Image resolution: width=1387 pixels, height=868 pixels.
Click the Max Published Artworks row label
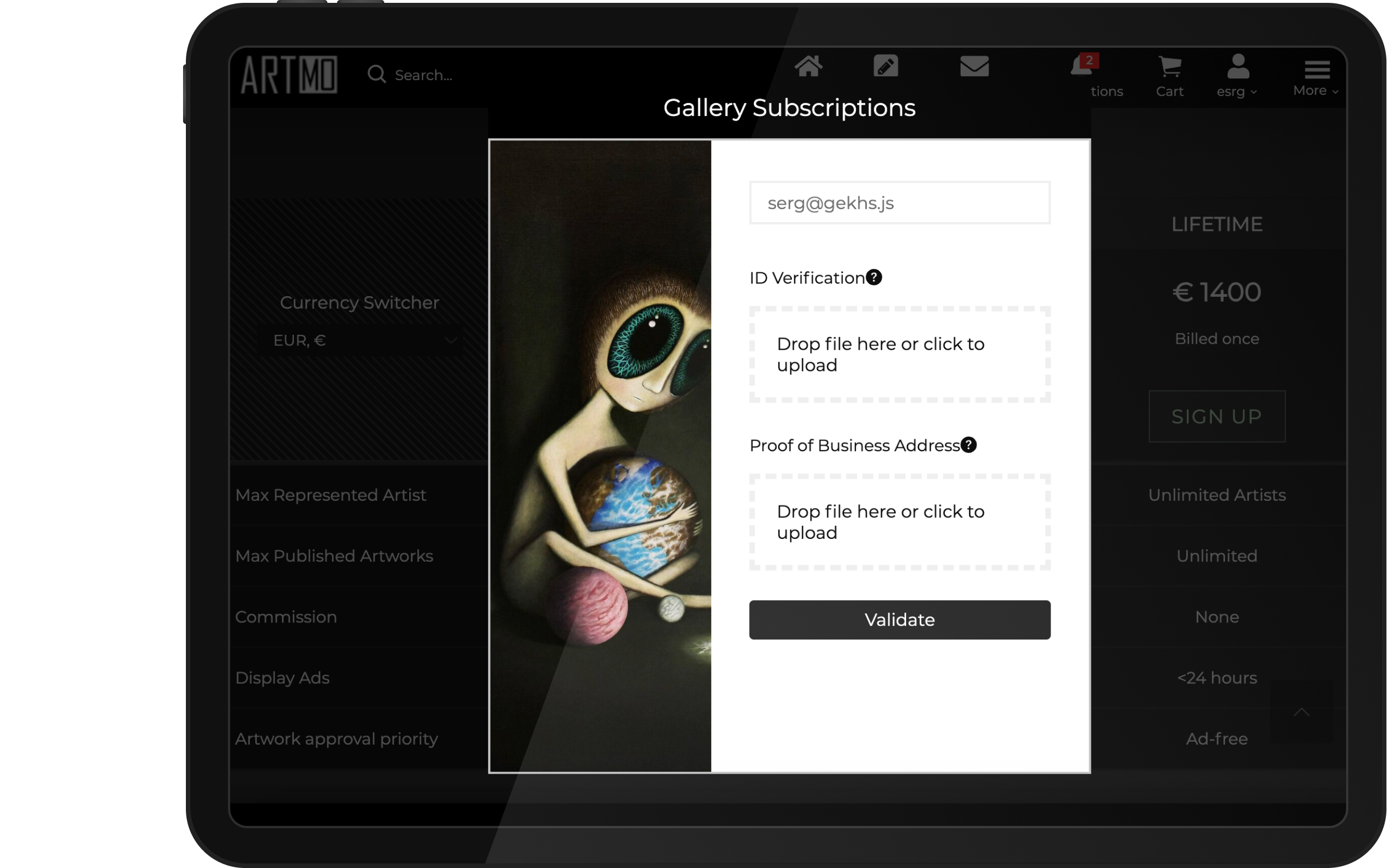[334, 556]
